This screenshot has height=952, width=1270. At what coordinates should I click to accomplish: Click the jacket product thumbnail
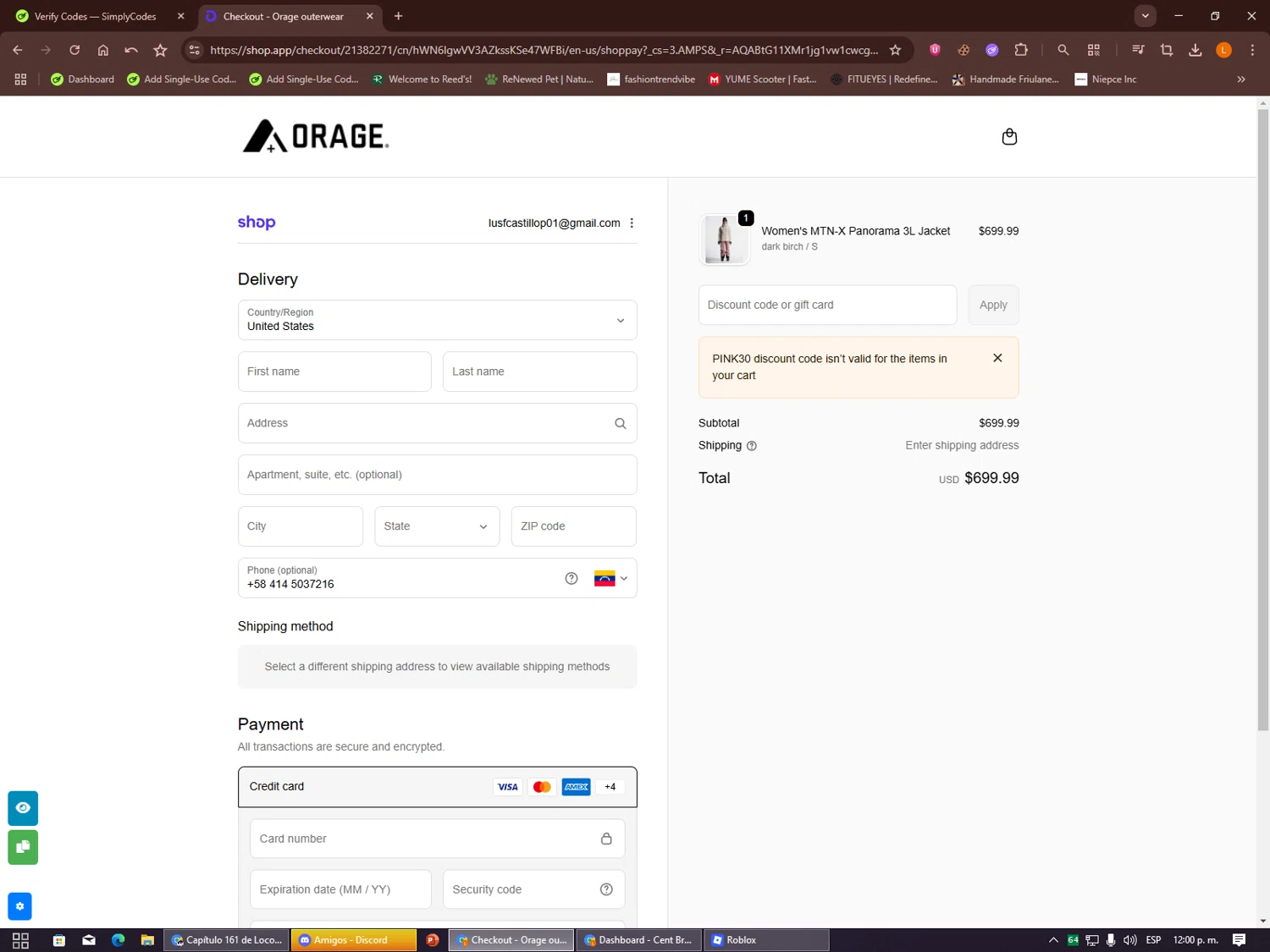tap(725, 239)
